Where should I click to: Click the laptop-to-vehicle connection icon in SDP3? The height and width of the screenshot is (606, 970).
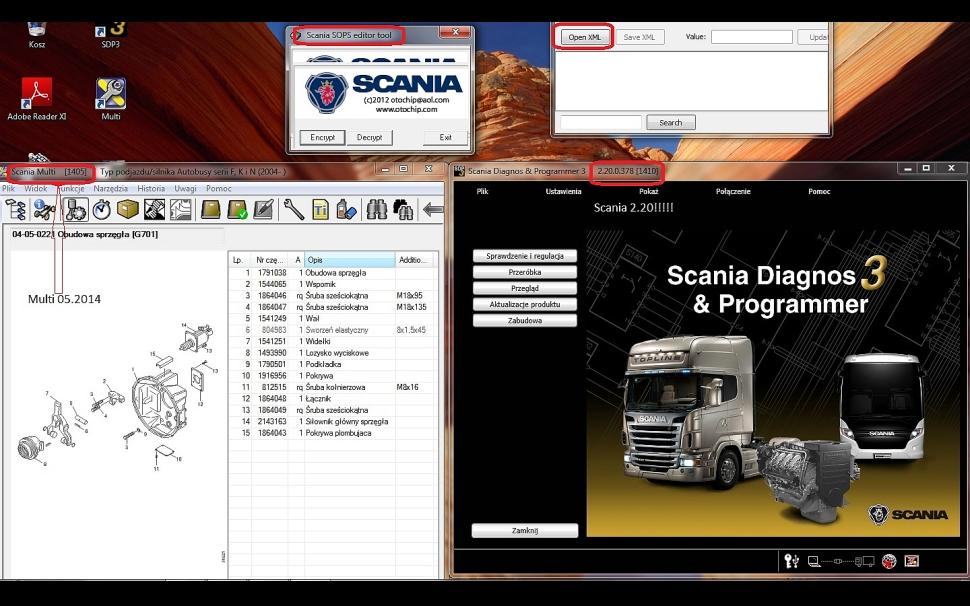click(x=841, y=561)
